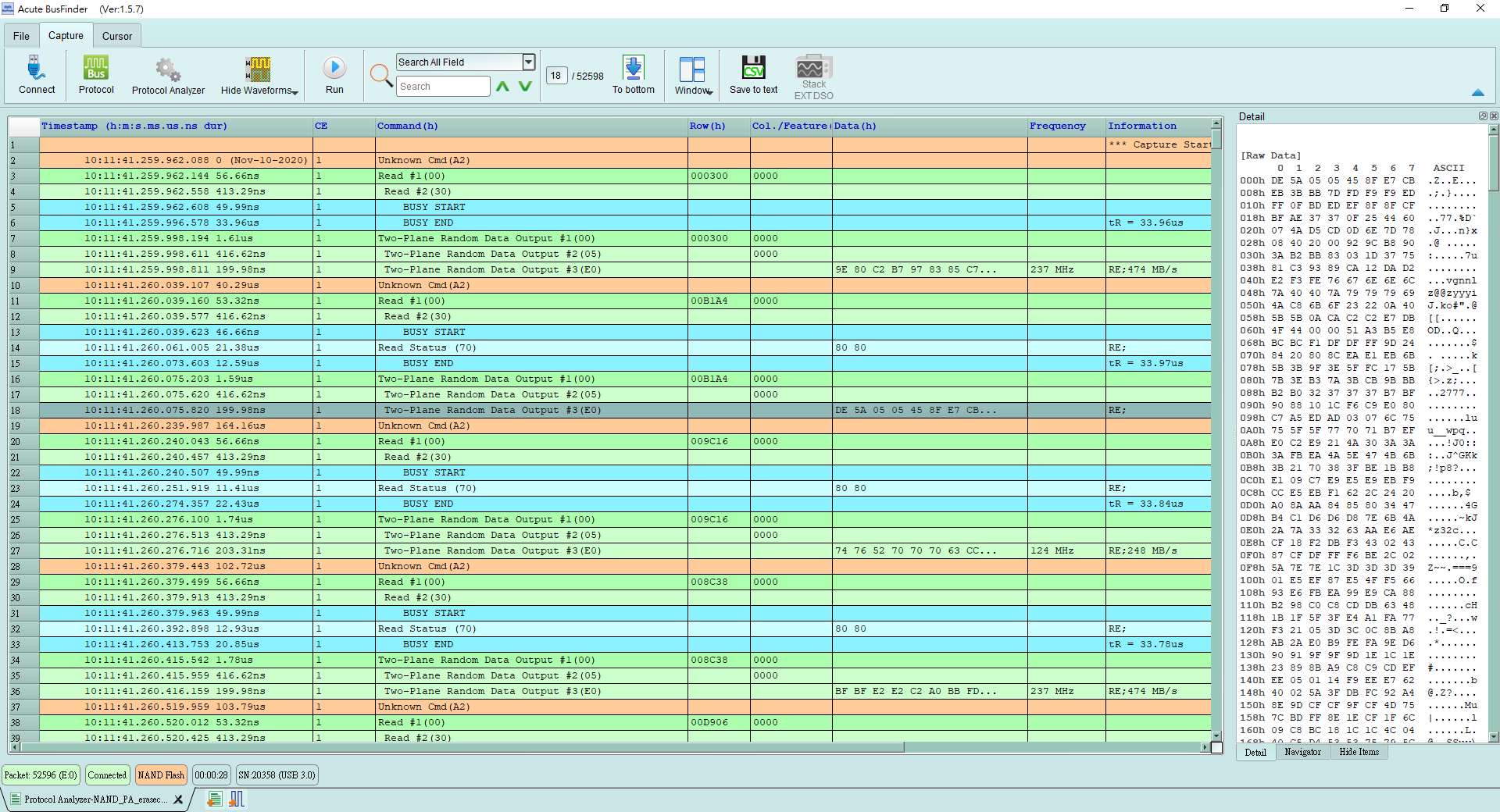Open the Navigator tab
Viewport: 1500px width, 812px height.
tap(1302, 752)
